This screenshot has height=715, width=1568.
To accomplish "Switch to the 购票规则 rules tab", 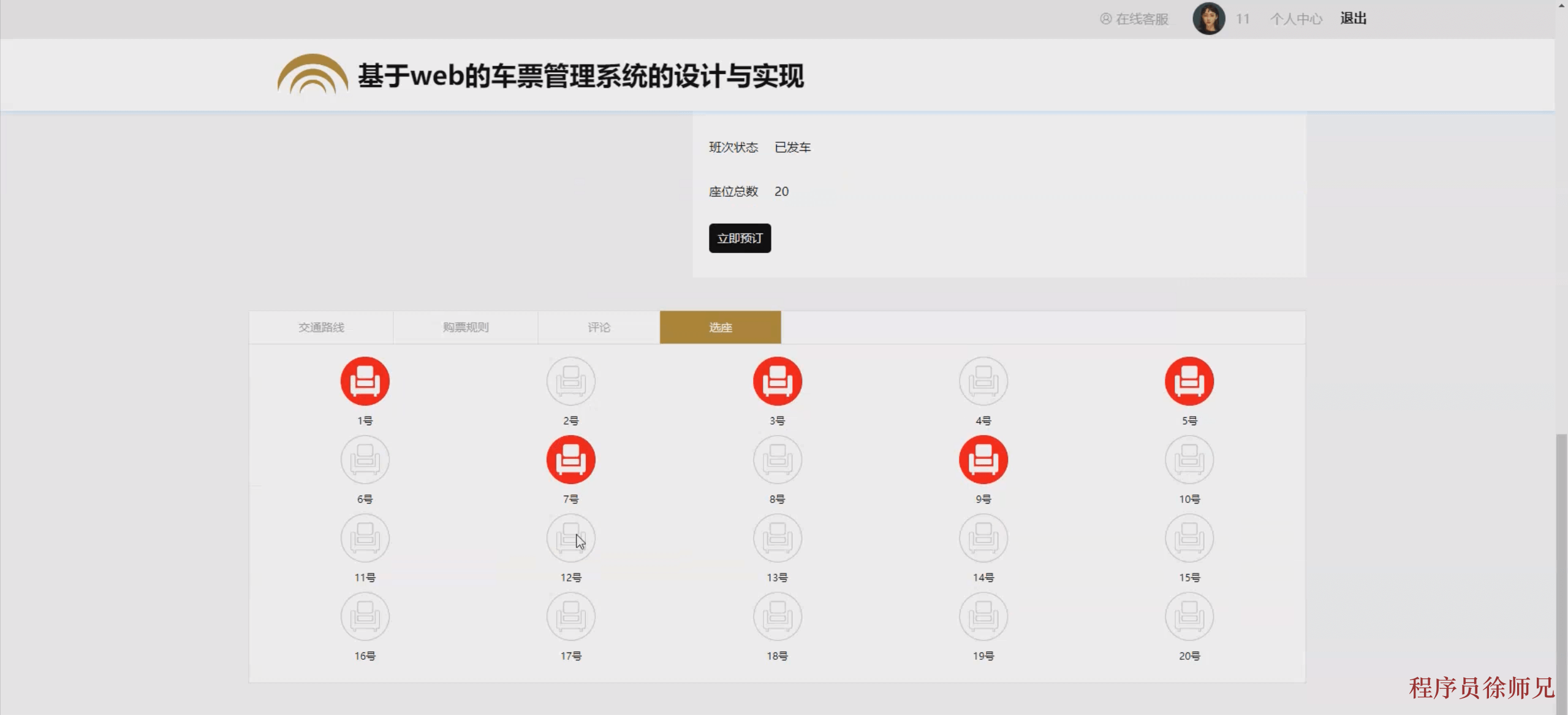I will (465, 327).
